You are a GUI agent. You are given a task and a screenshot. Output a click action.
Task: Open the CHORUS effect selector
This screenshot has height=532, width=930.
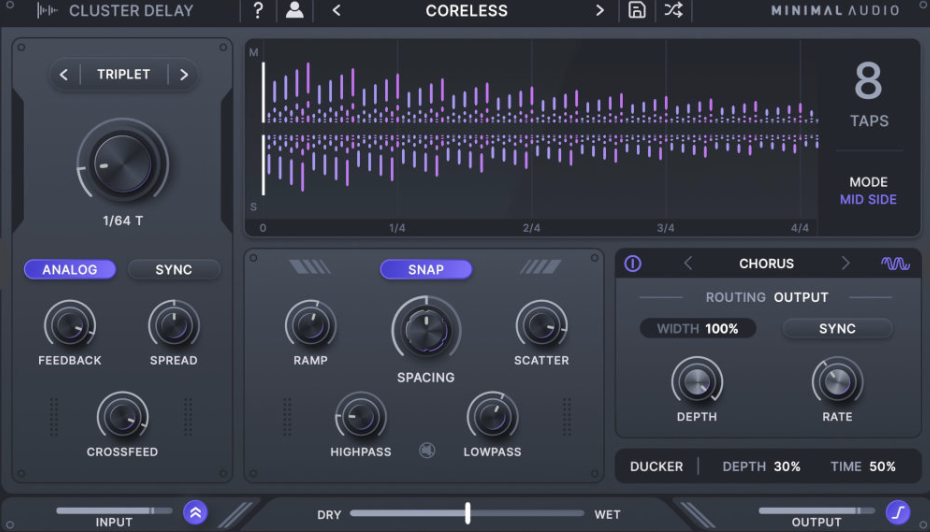click(x=766, y=263)
